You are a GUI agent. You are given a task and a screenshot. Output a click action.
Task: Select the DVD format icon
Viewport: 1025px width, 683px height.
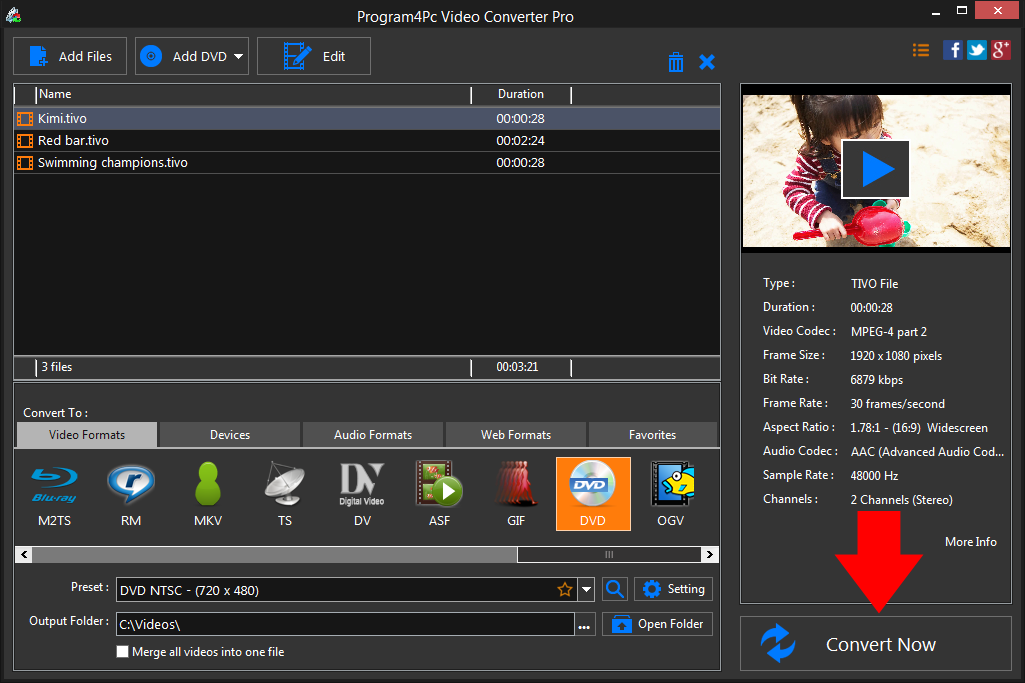[x=593, y=494]
